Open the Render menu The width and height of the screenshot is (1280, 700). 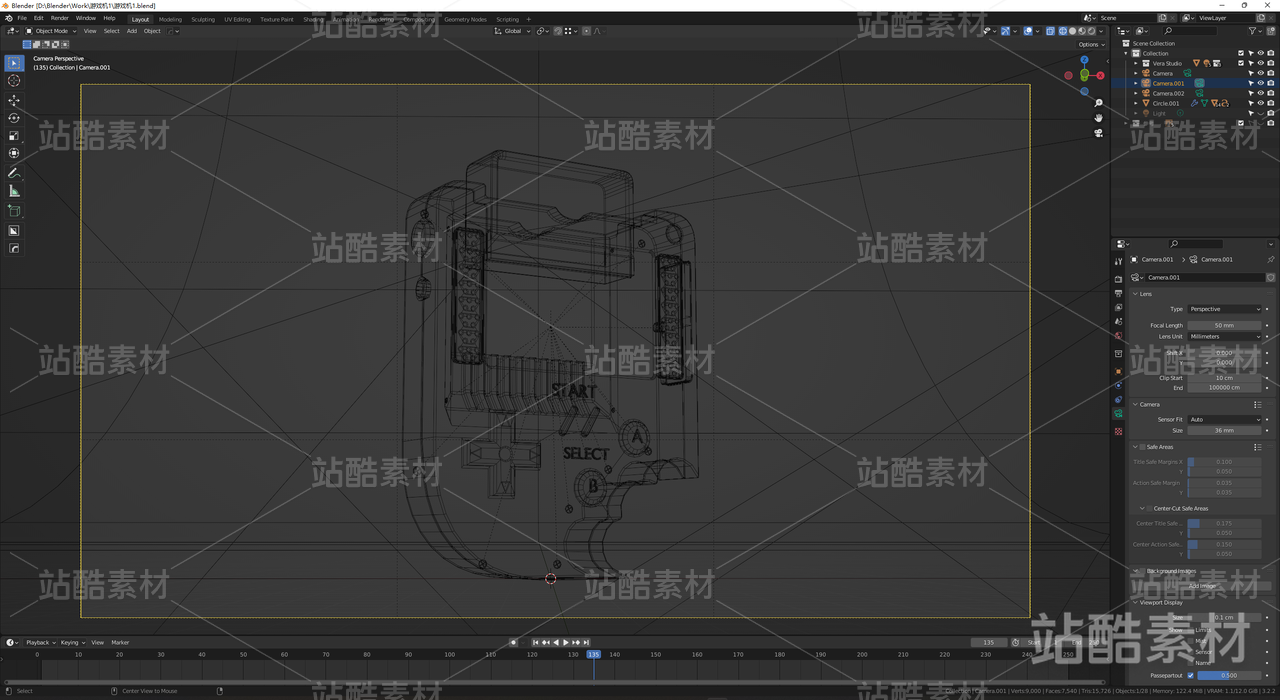60,18
